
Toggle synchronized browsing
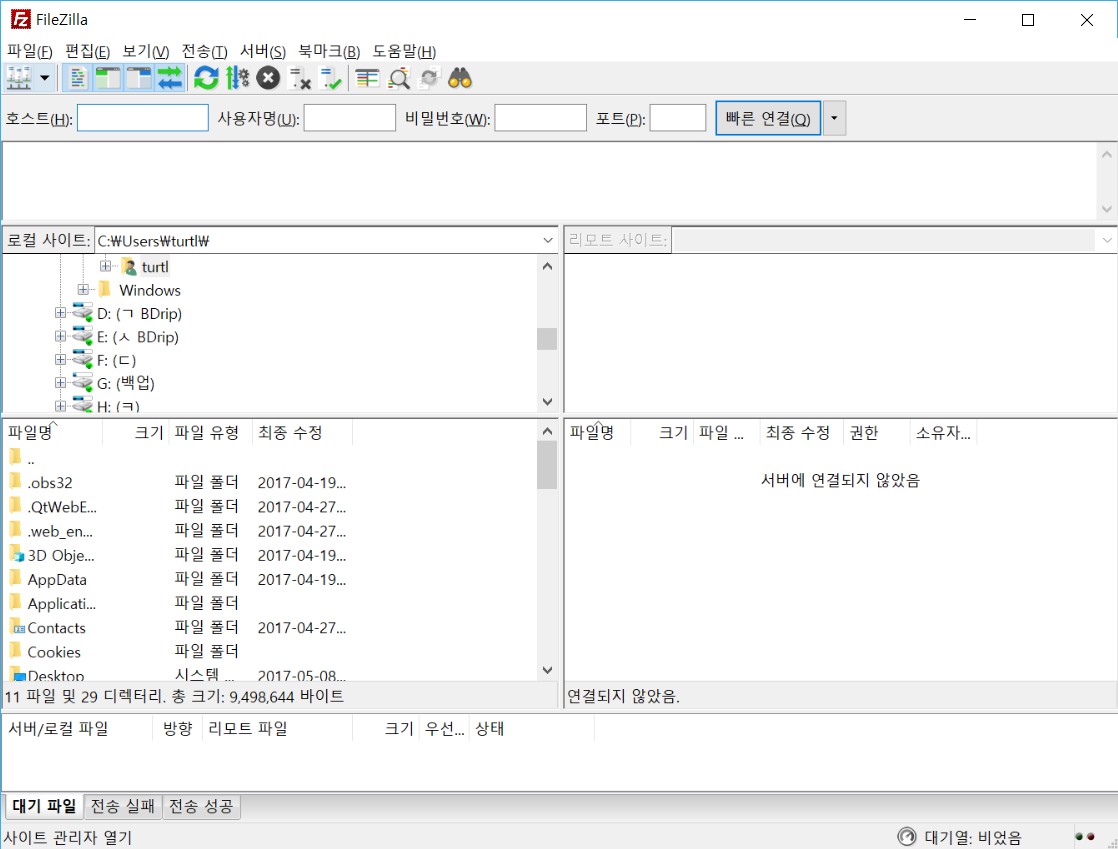[429, 78]
